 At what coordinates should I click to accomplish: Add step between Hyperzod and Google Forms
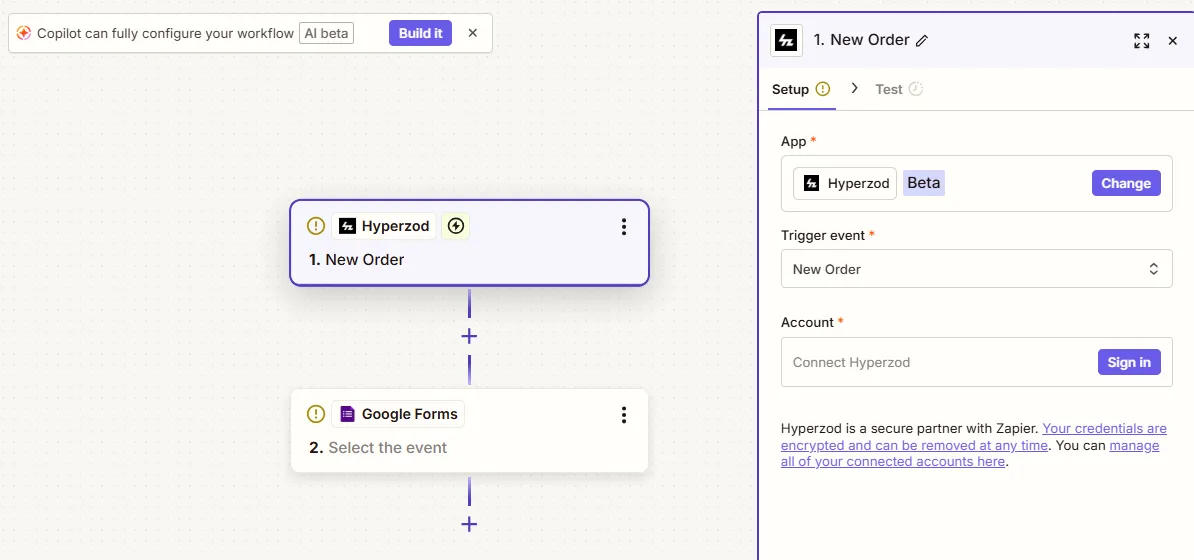tap(469, 336)
